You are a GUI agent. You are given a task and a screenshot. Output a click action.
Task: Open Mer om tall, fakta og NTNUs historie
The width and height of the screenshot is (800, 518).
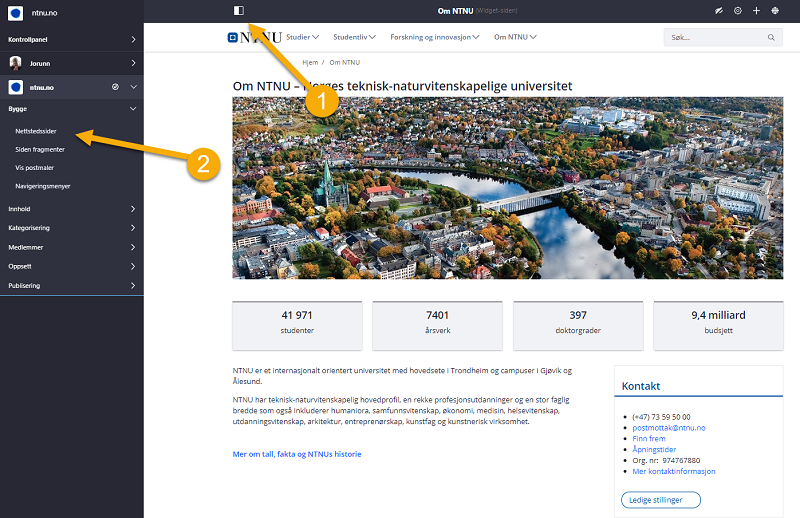(x=297, y=454)
